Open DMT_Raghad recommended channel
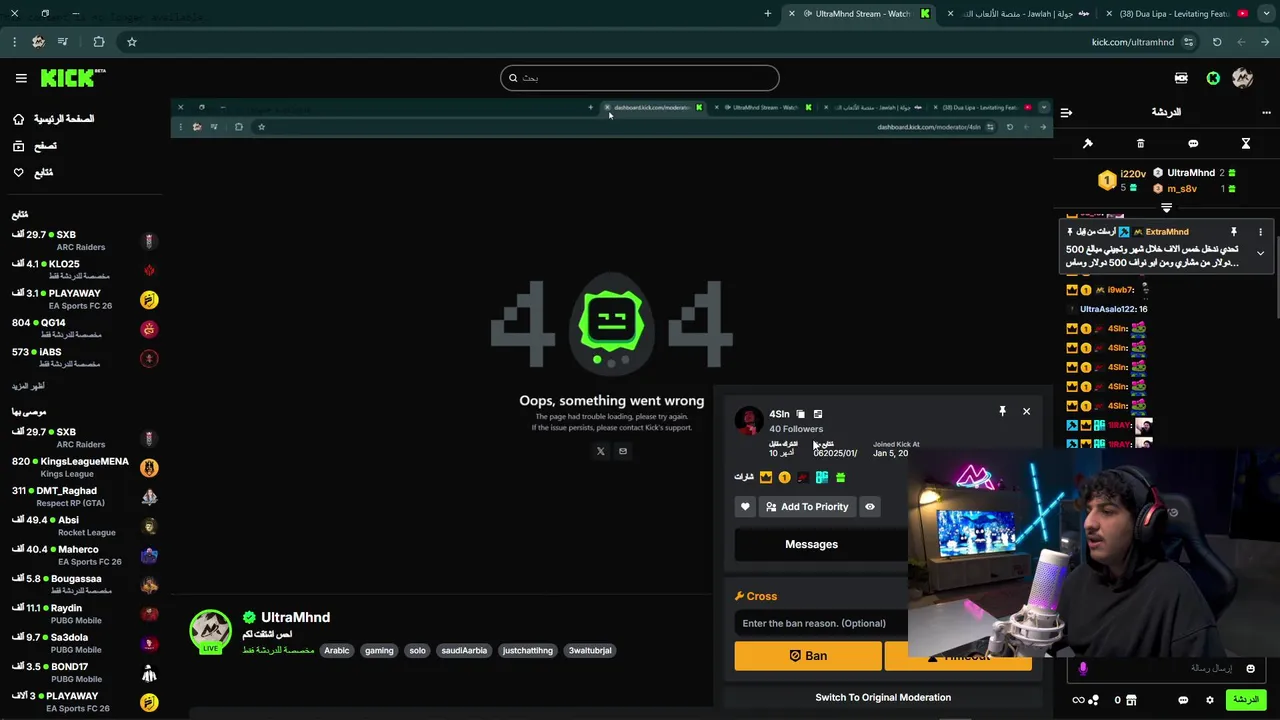Image resolution: width=1280 pixels, height=720 pixels. click(x=85, y=497)
